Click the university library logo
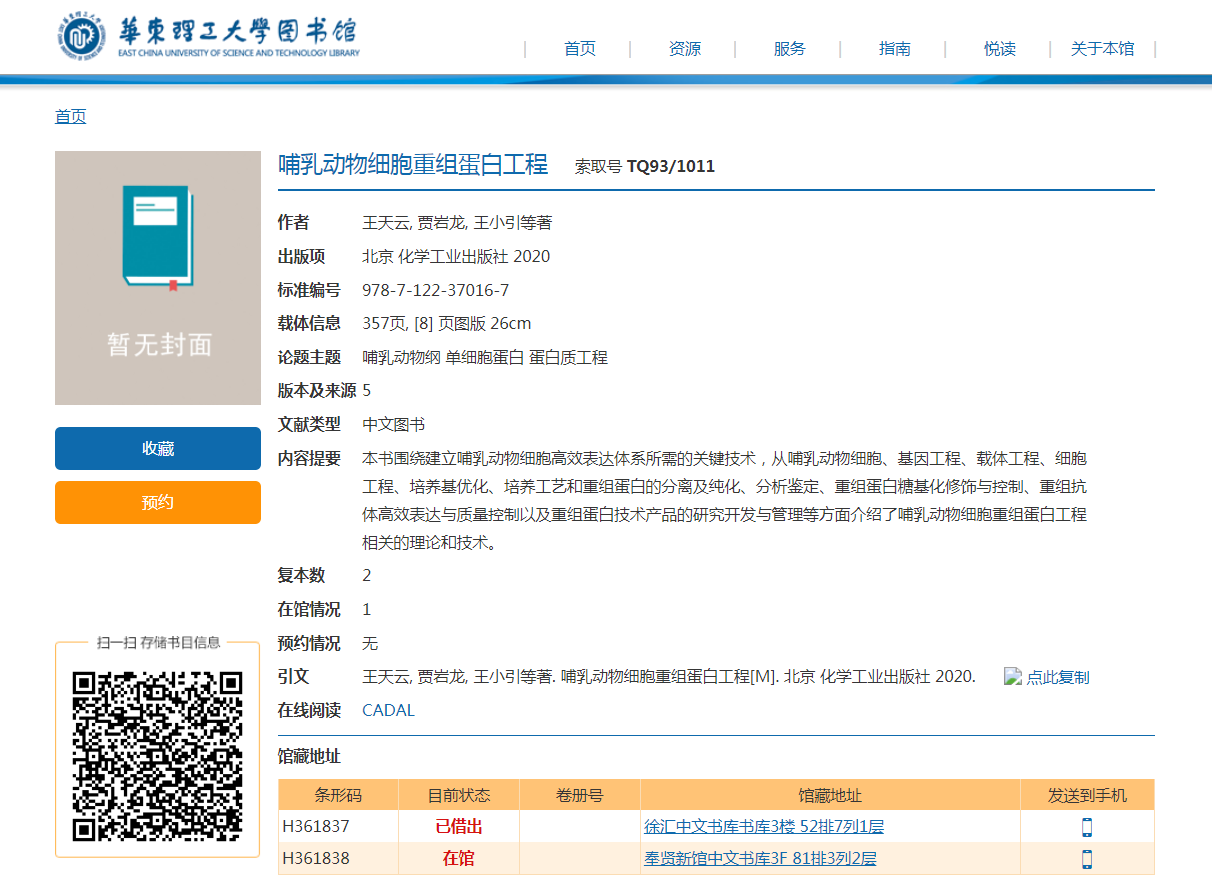The image size is (1212, 877). coord(208,38)
